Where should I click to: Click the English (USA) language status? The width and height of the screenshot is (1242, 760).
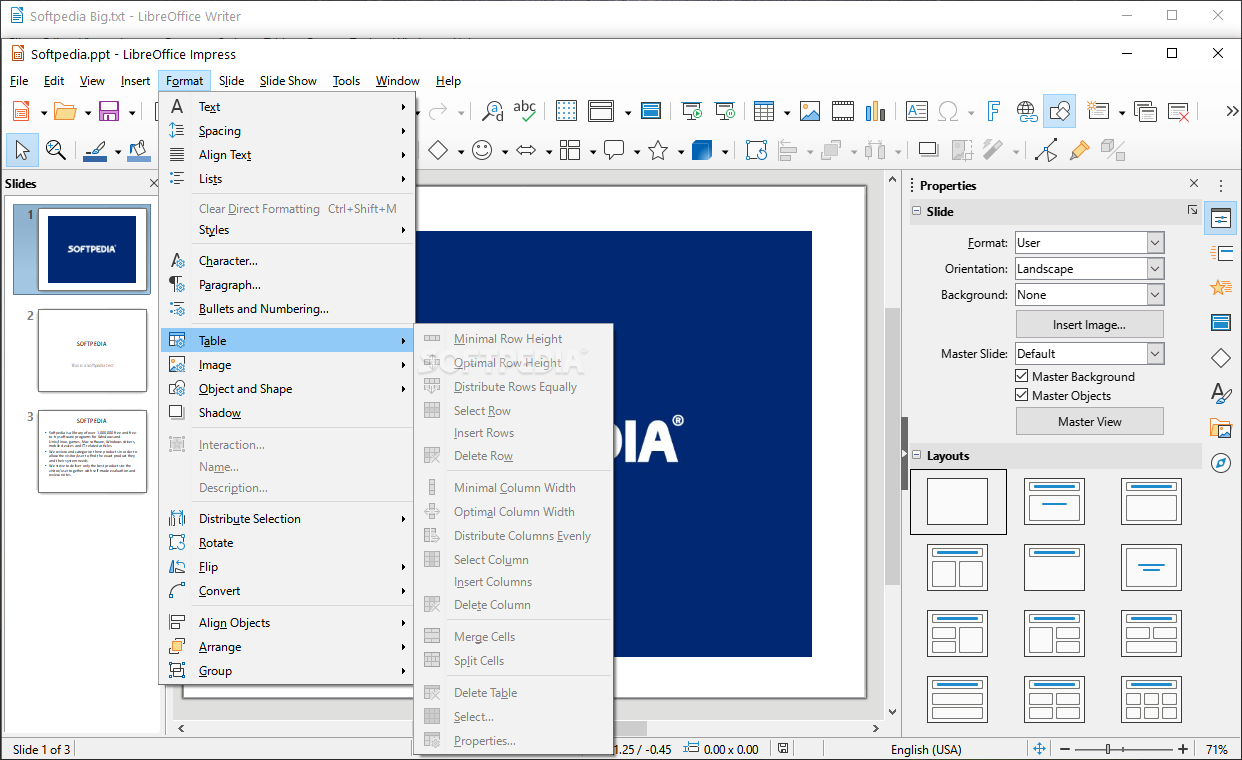(926, 749)
